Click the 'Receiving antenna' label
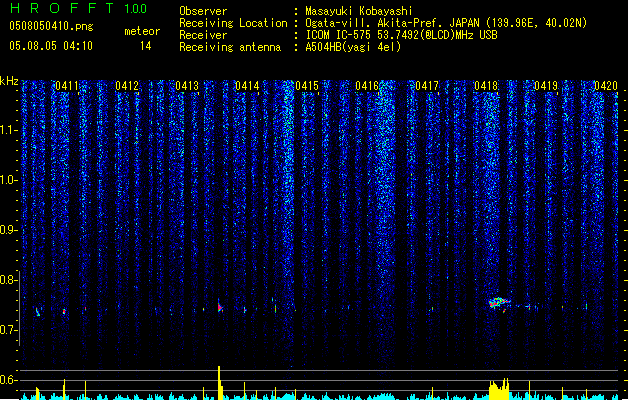The height and width of the screenshot is (400, 629). [x=230, y=47]
